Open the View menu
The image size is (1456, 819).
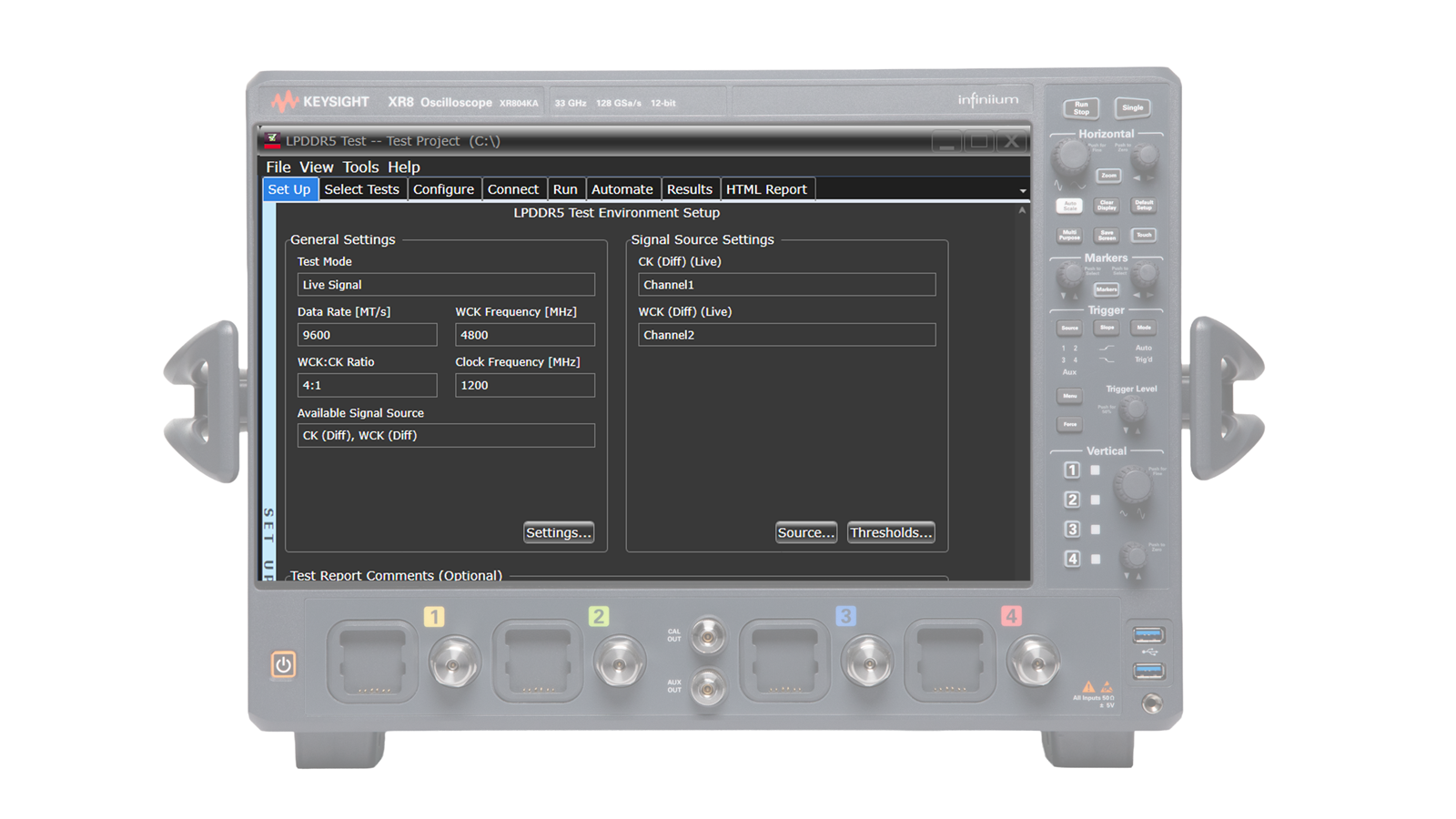coord(317,167)
